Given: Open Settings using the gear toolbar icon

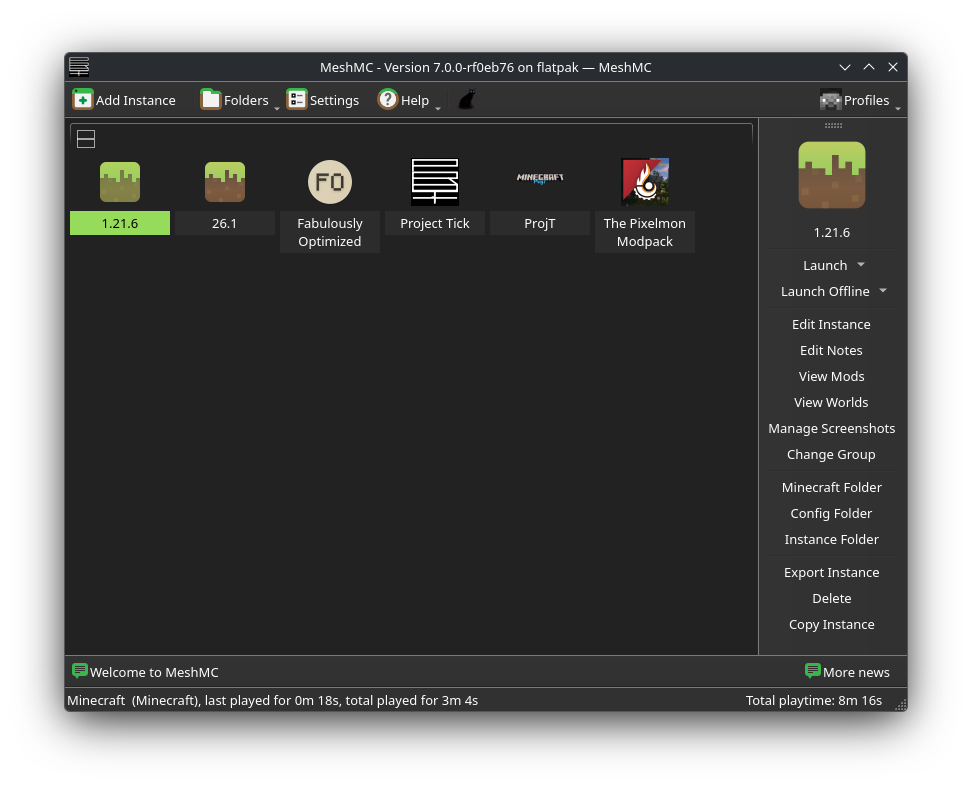Looking at the screenshot, I should pyautogui.click(x=295, y=99).
